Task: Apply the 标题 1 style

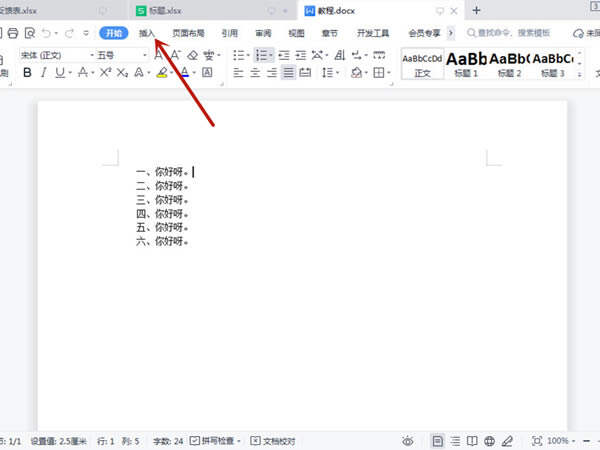Action: coord(466,64)
